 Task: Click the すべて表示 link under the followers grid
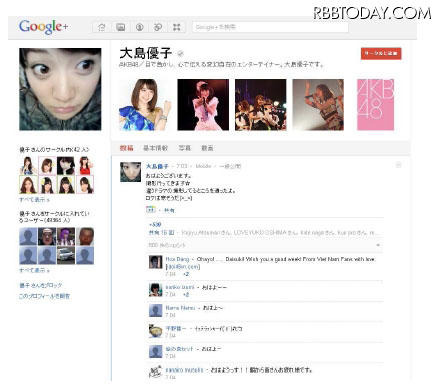point(34,270)
